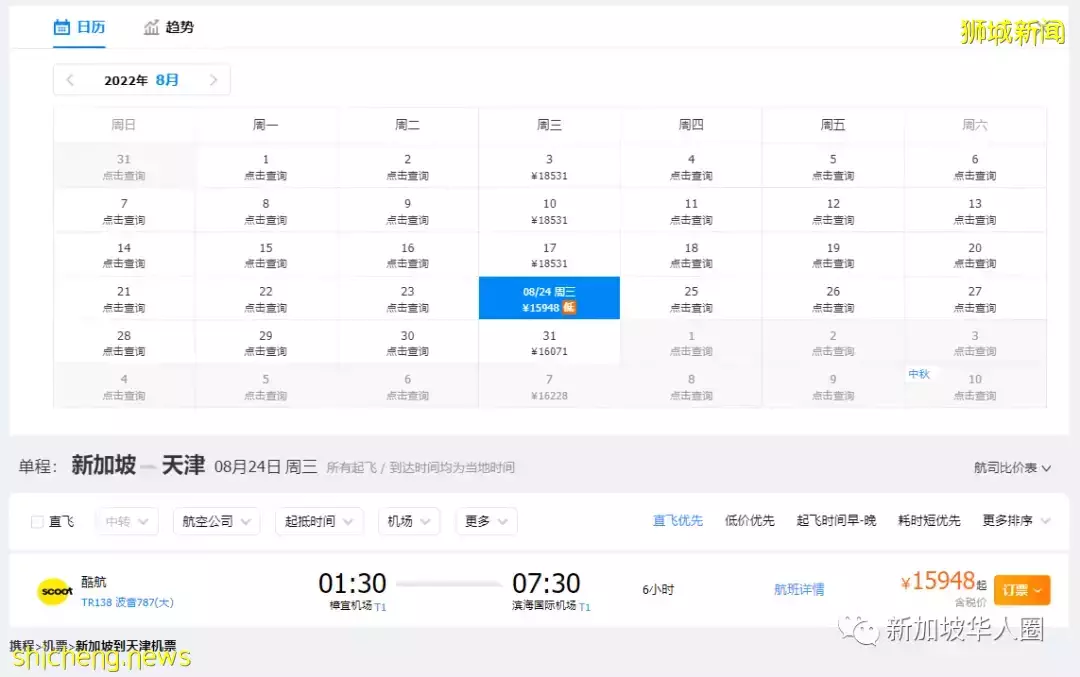1080x677 pixels.
Task: Open the 机场 airport filter dropdown
Action: (x=409, y=521)
